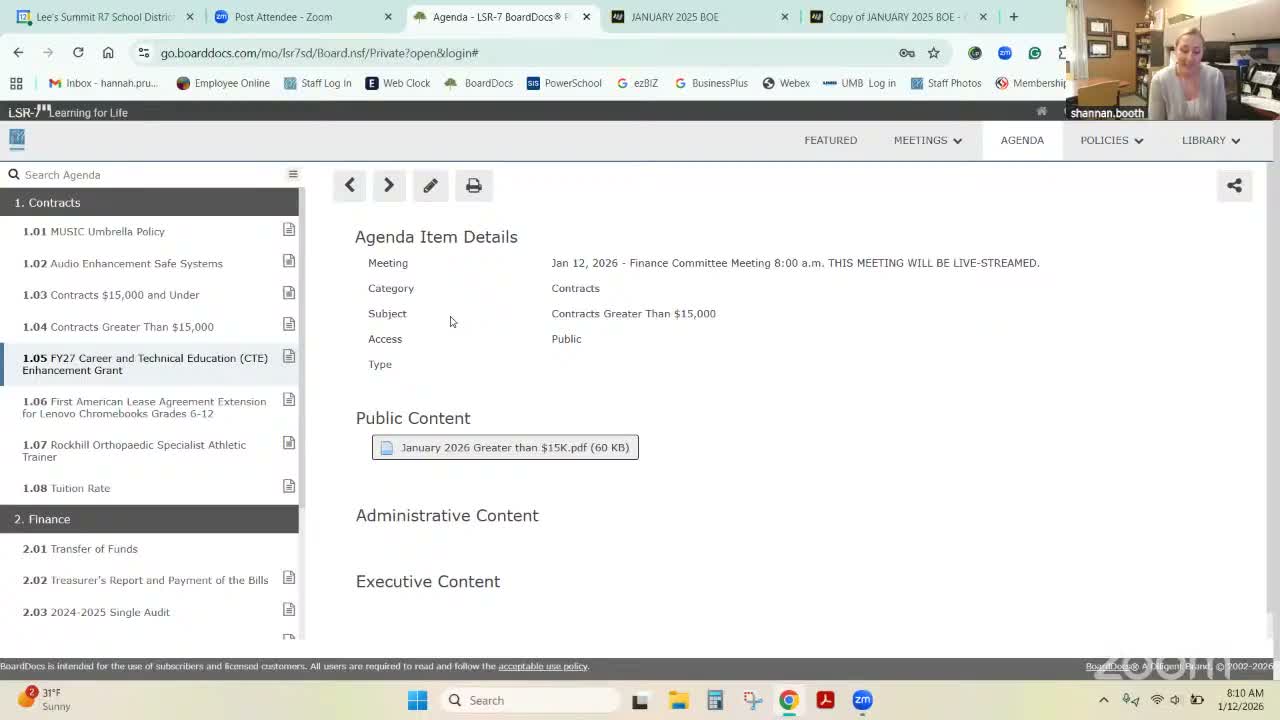
Task: Click the Windows taskbar search box
Action: pyautogui.click(x=530, y=700)
